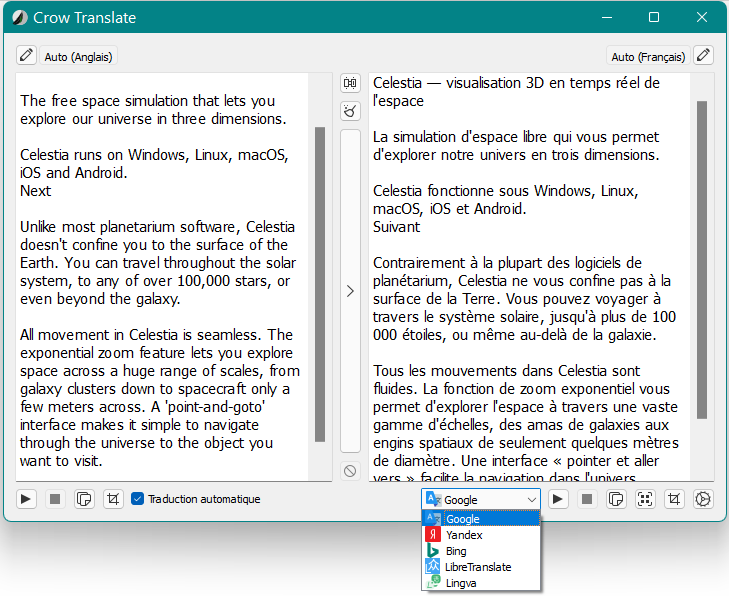Click the source text line 'Next'
This screenshot has height=596, width=729.
[x=35, y=191]
